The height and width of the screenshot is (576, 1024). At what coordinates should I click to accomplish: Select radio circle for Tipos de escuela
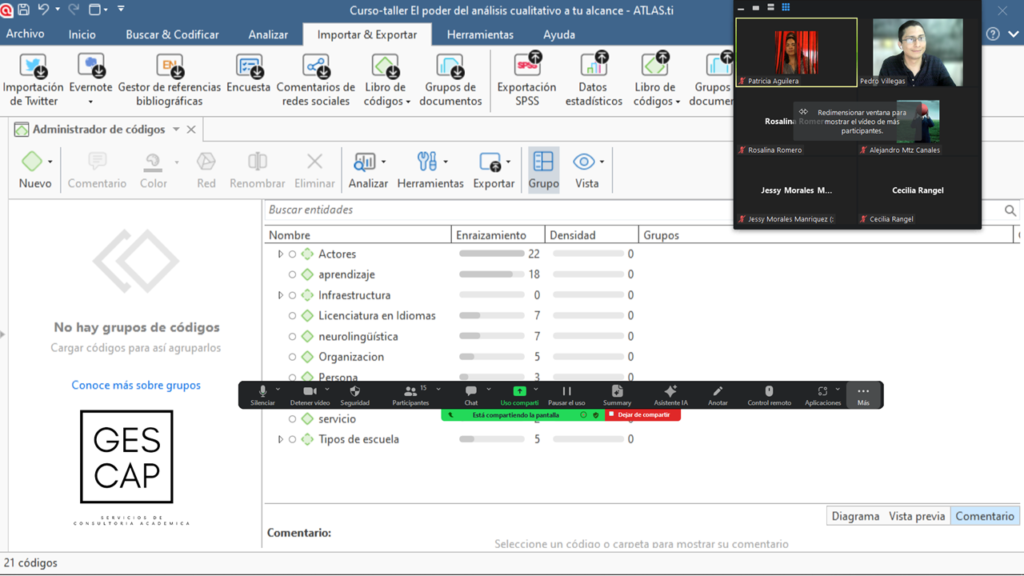293,440
